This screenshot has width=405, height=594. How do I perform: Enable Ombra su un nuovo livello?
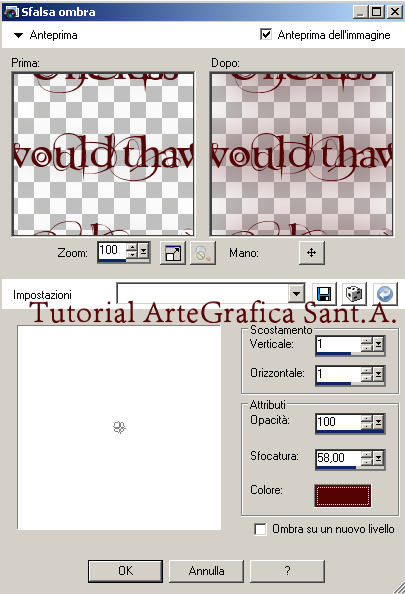260,529
